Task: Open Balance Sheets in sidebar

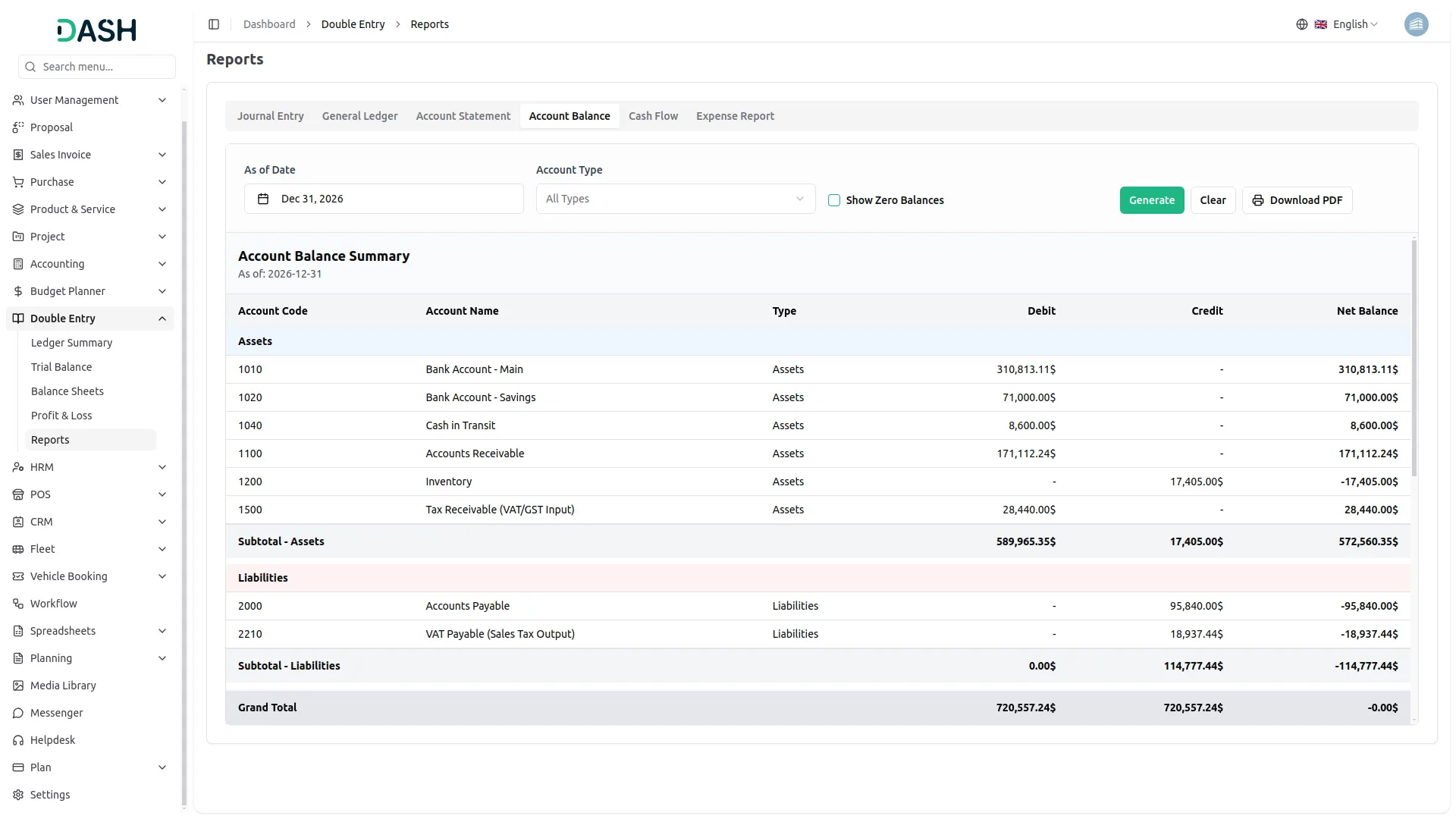Action: click(x=67, y=391)
